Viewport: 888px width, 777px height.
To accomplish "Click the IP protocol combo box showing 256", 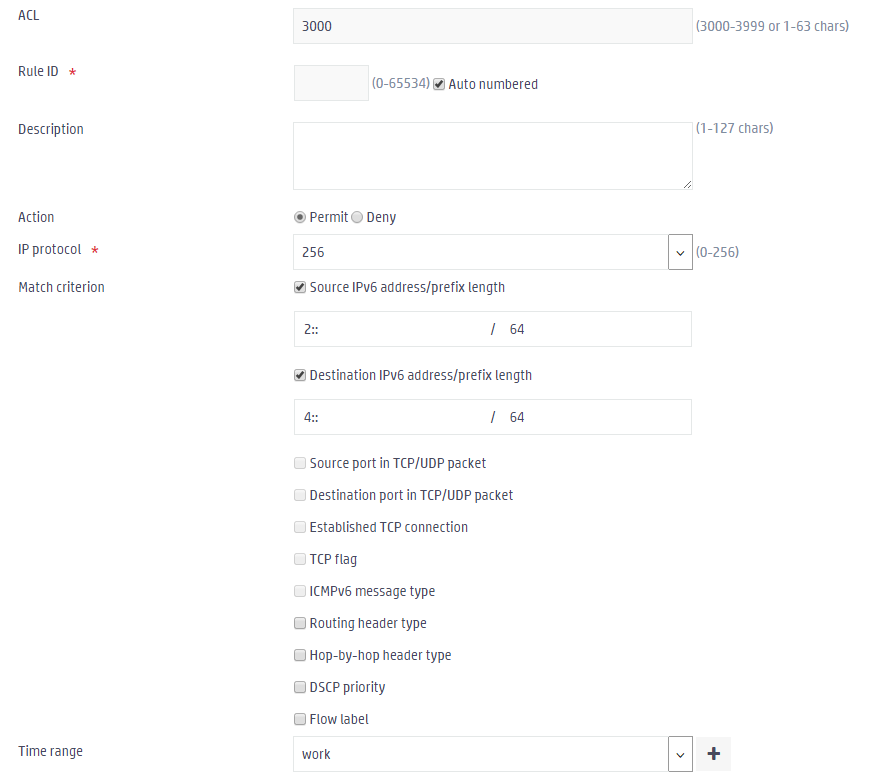I will click(481, 253).
